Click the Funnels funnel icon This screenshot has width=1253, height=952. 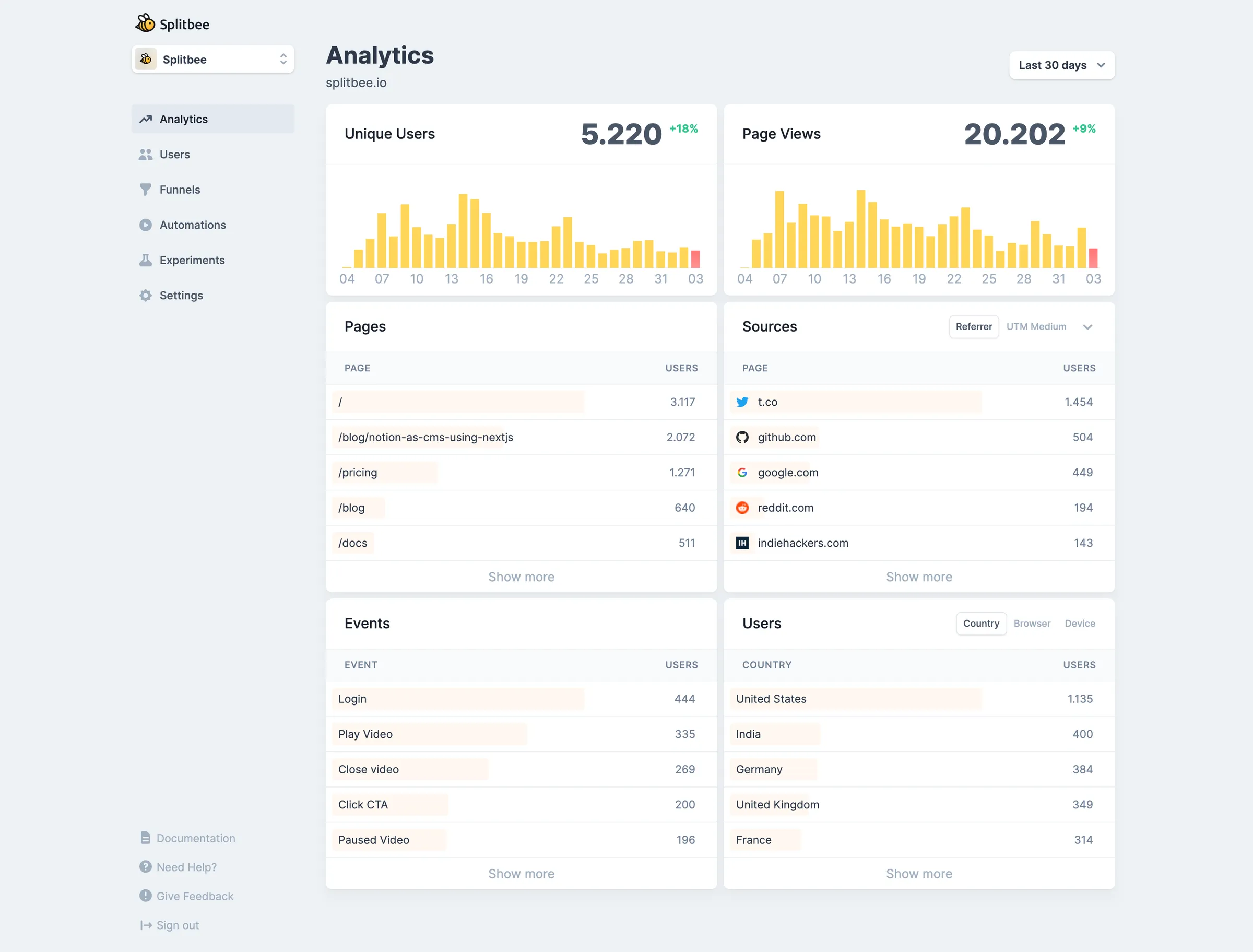click(x=146, y=189)
